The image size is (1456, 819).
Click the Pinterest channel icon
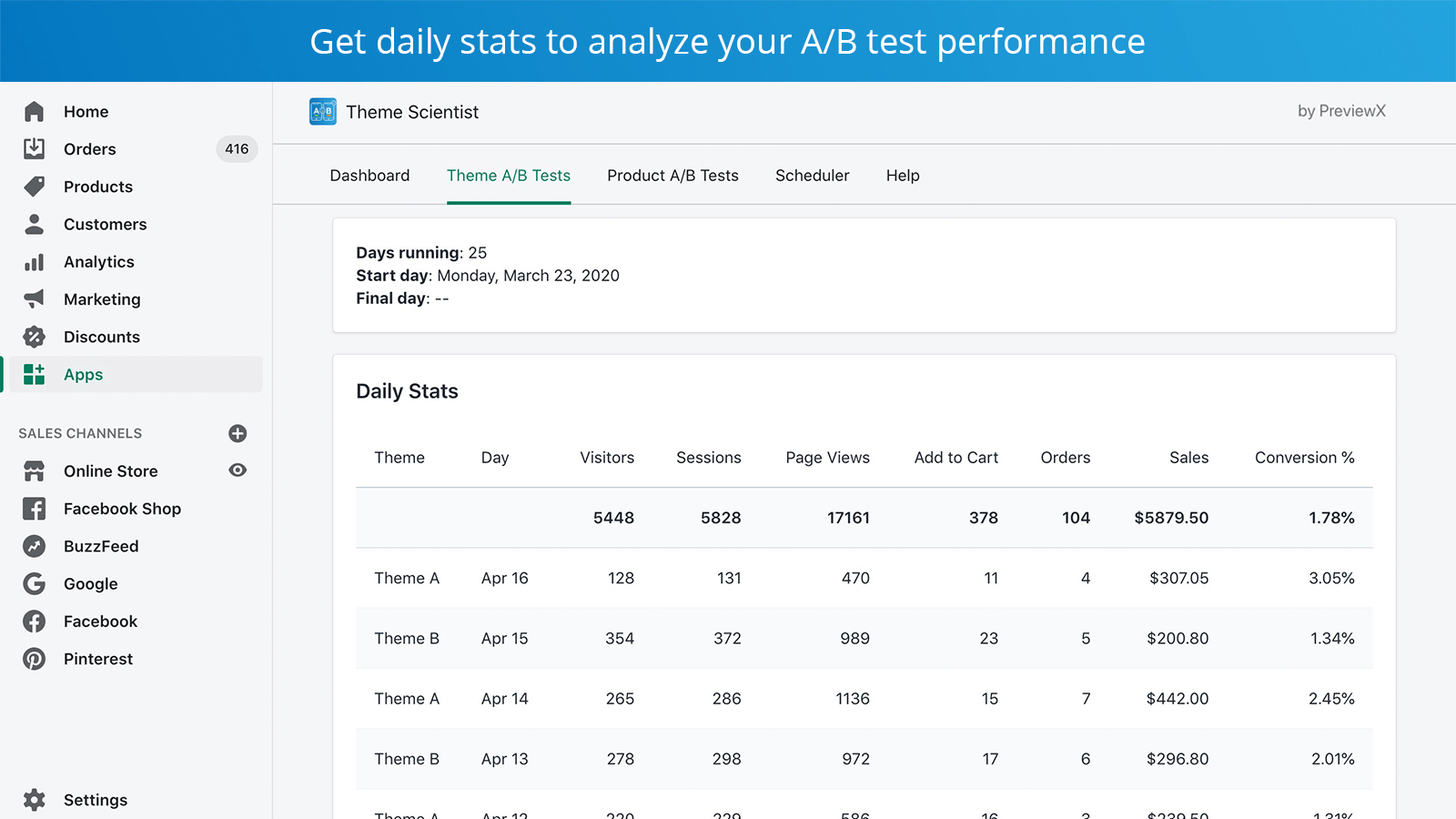(x=34, y=659)
